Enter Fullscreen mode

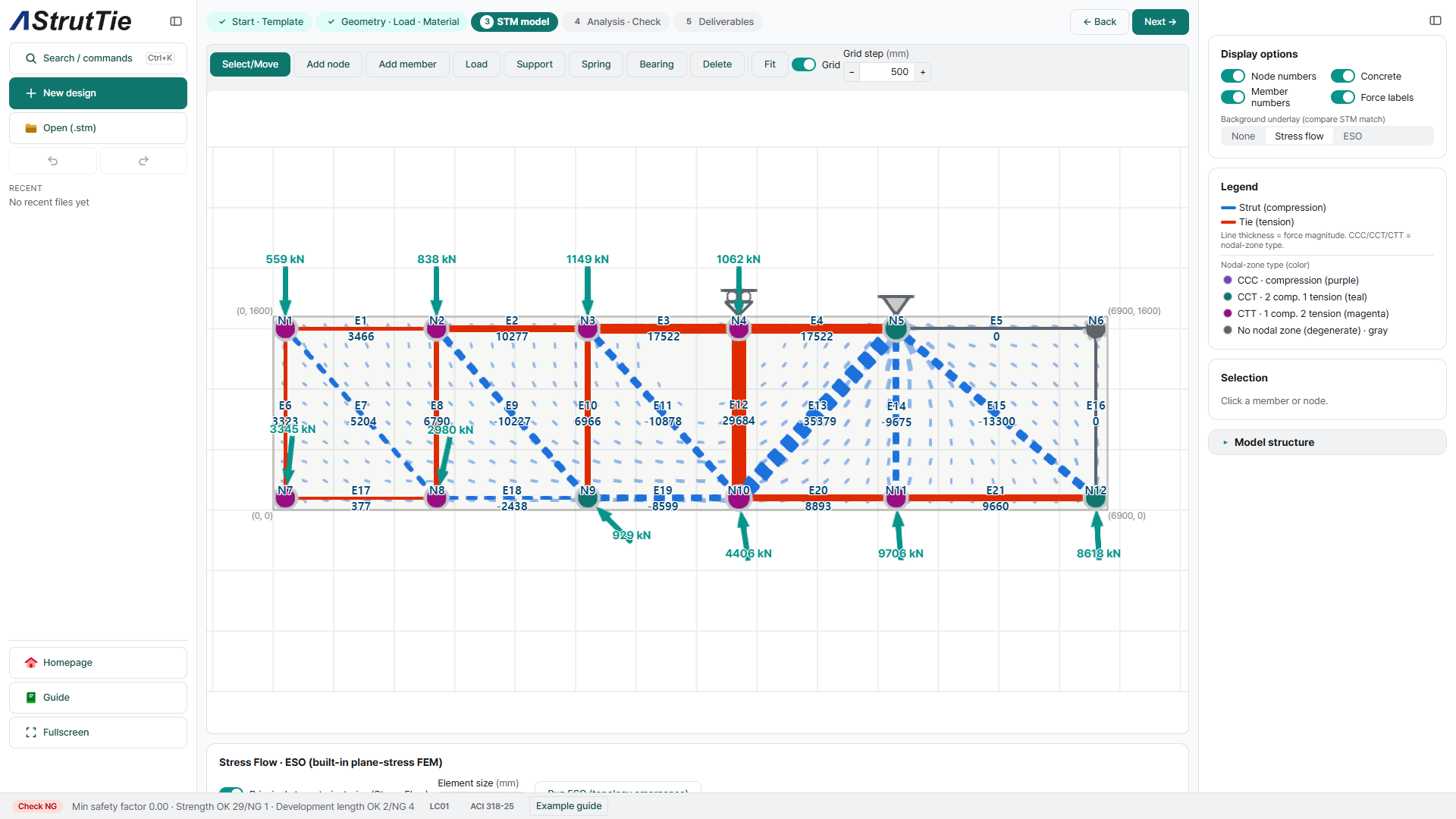click(98, 733)
